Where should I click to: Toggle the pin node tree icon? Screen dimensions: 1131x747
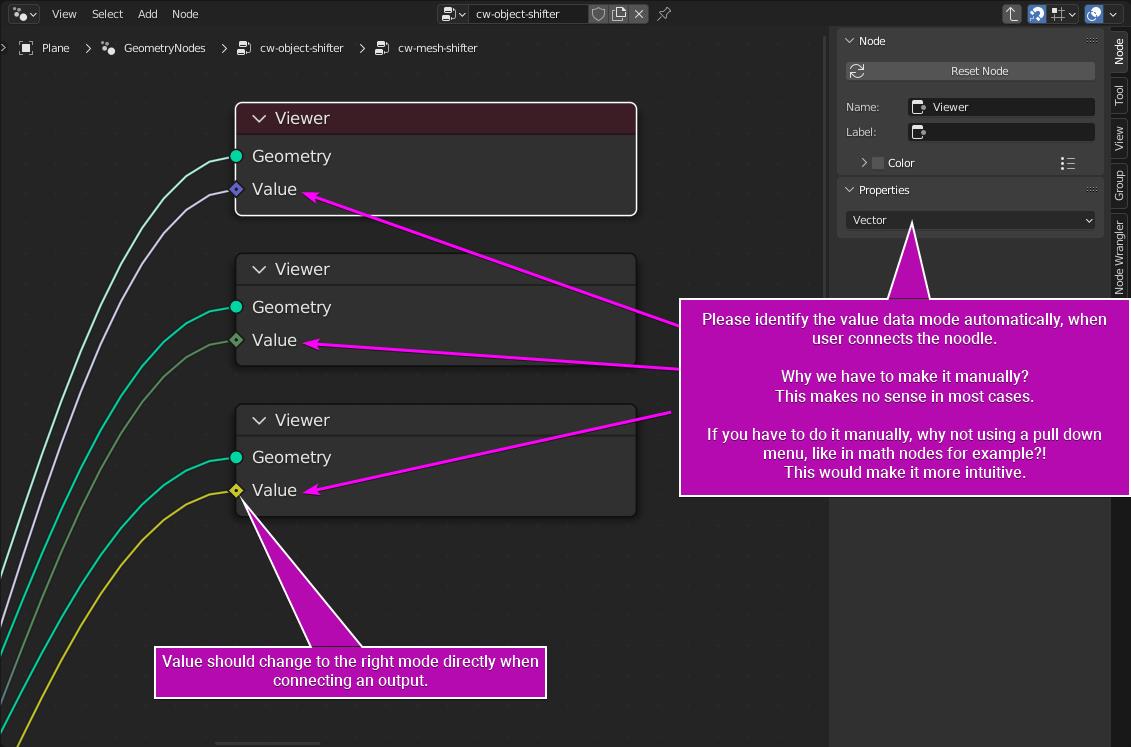(664, 14)
